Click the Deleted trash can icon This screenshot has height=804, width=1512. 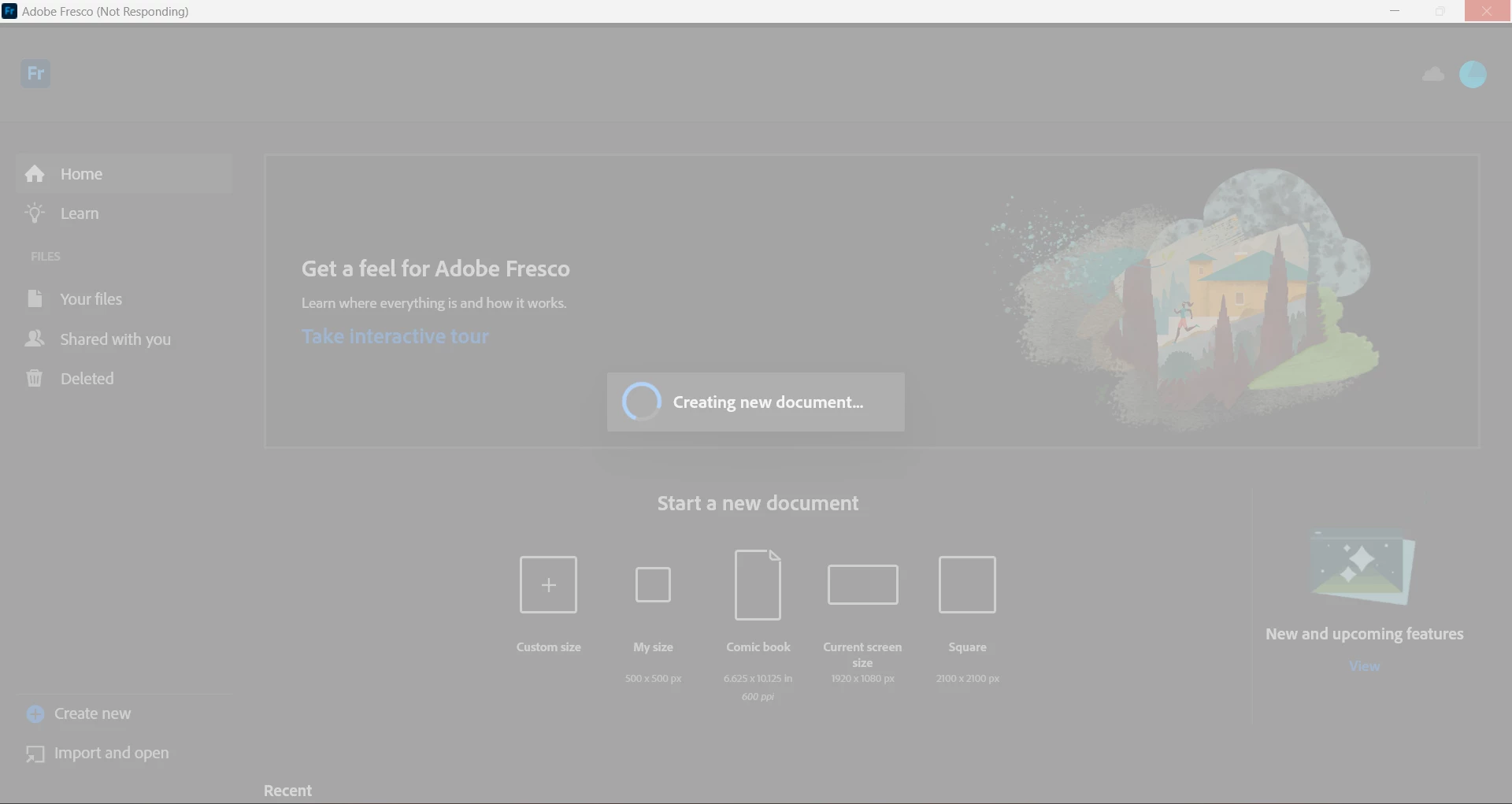(x=35, y=379)
